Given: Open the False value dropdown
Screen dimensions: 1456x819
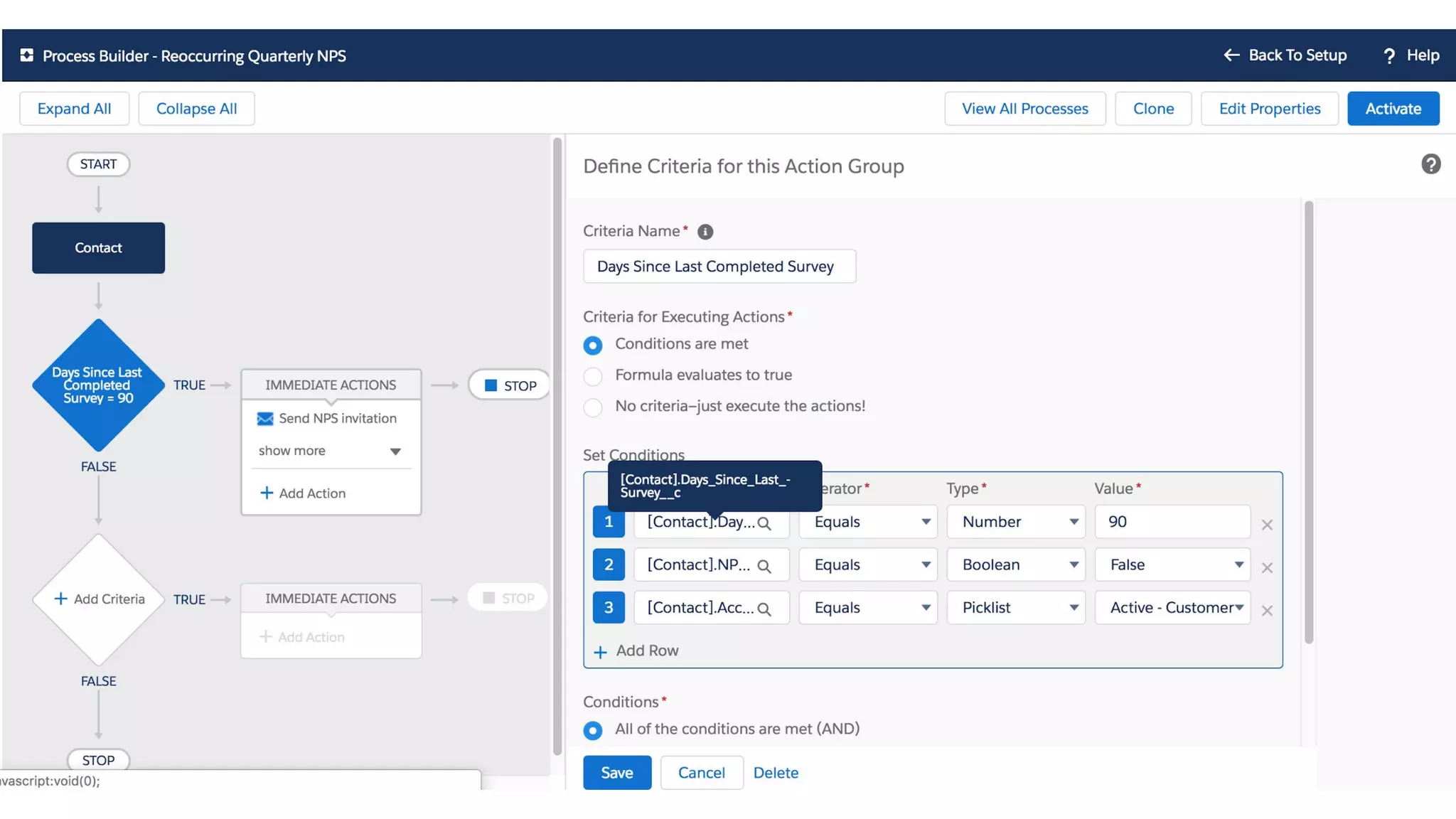Looking at the screenshot, I should pyautogui.click(x=1172, y=564).
